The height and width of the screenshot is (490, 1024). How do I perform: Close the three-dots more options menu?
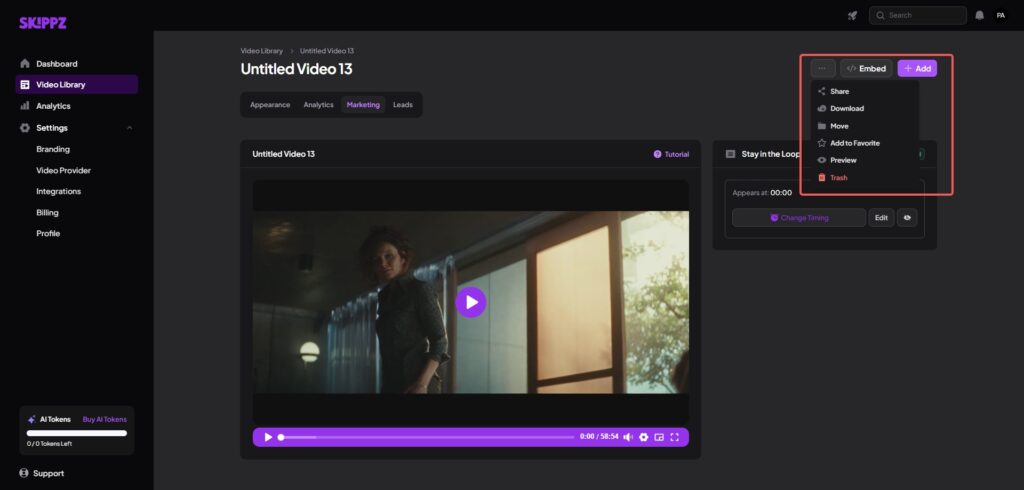coord(823,68)
